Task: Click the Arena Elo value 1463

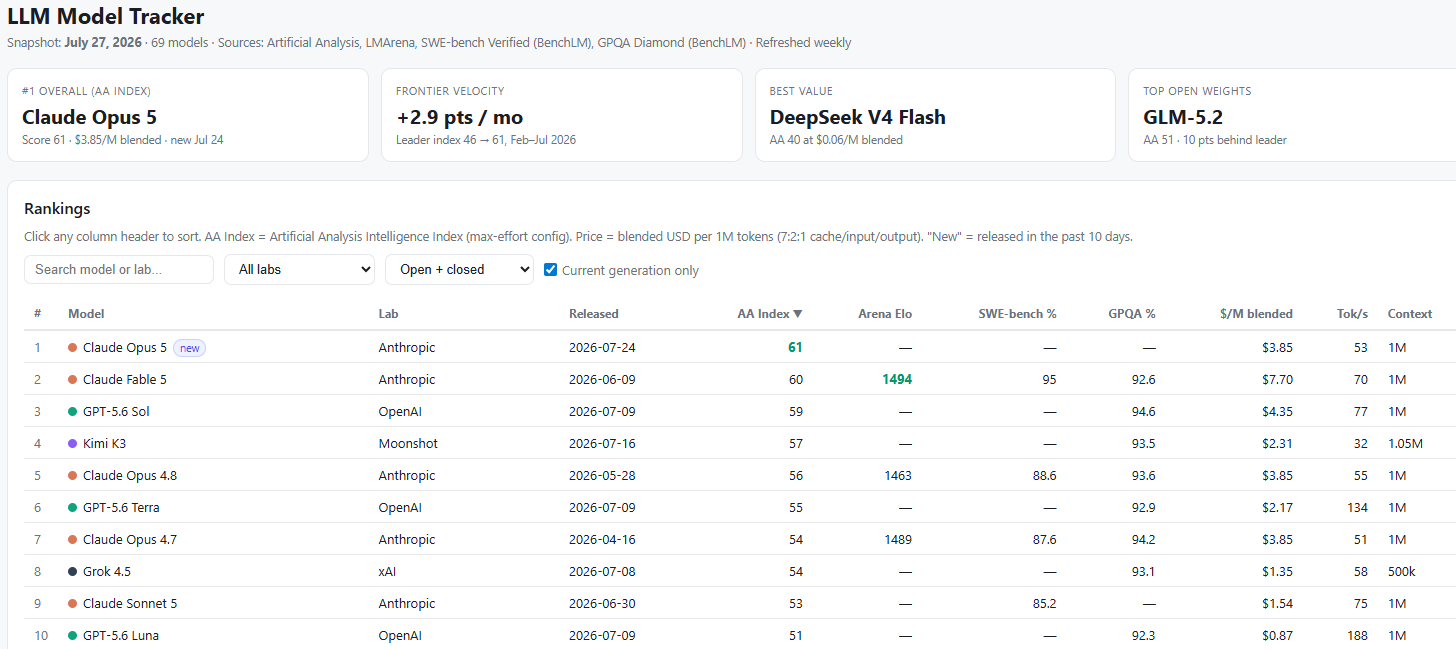Action: click(x=898, y=475)
